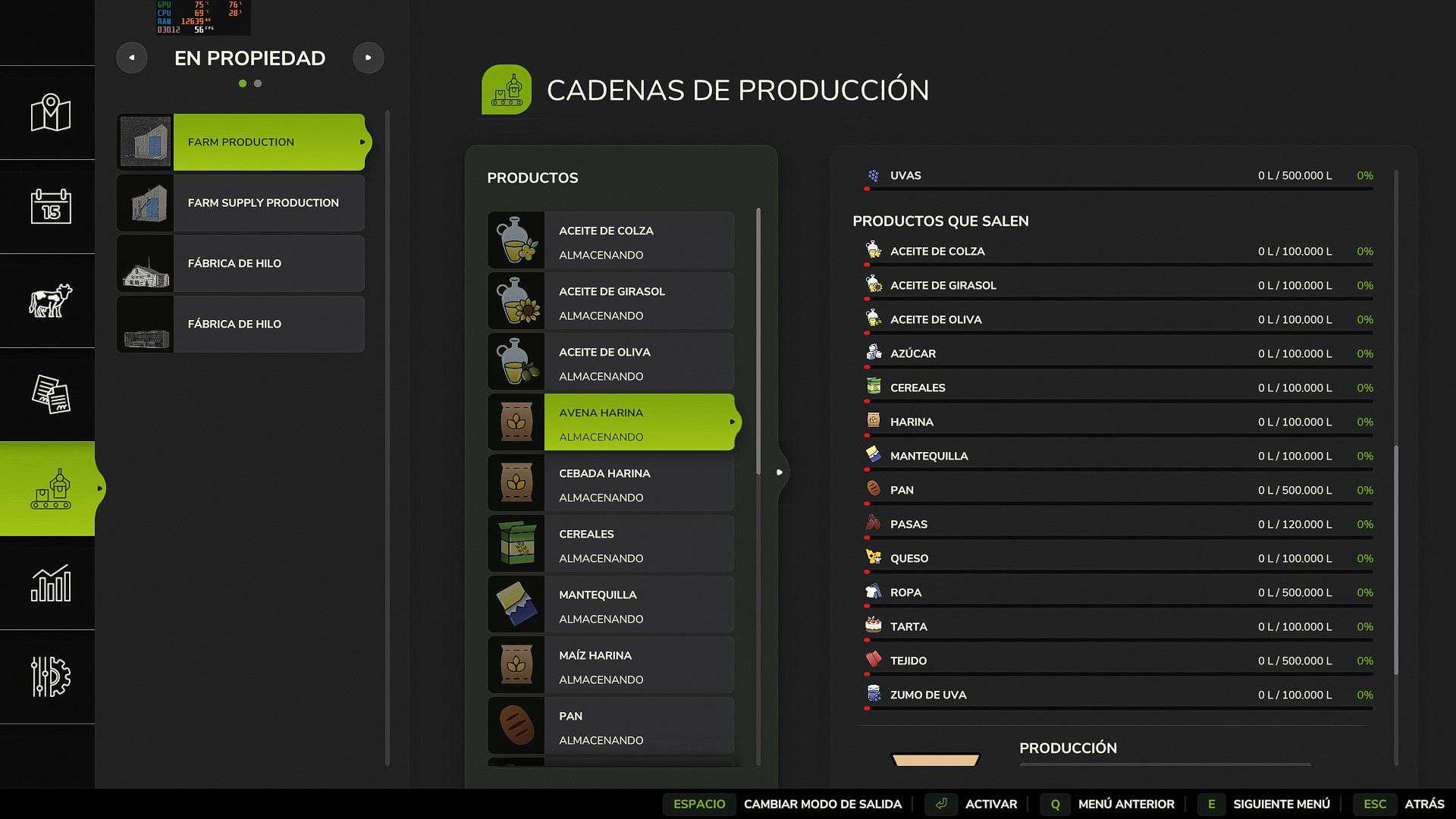The image size is (1456, 819).
Task: Open the animals cow icon
Action: point(50,300)
